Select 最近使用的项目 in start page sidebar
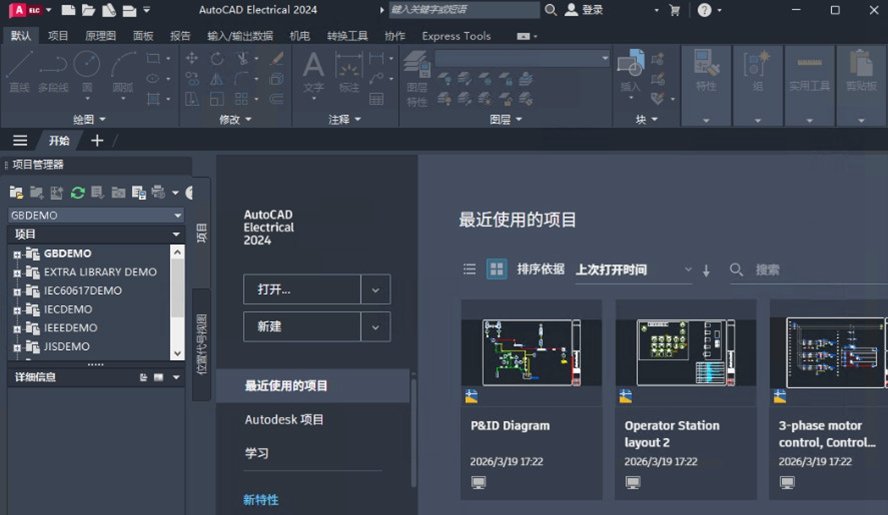The image size is (888, 515). pos(313,386)
